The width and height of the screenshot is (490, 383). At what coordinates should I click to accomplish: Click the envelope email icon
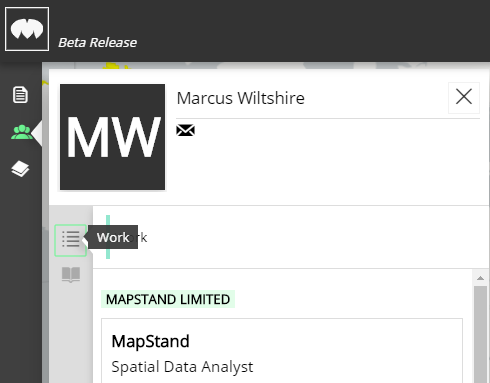185,130
